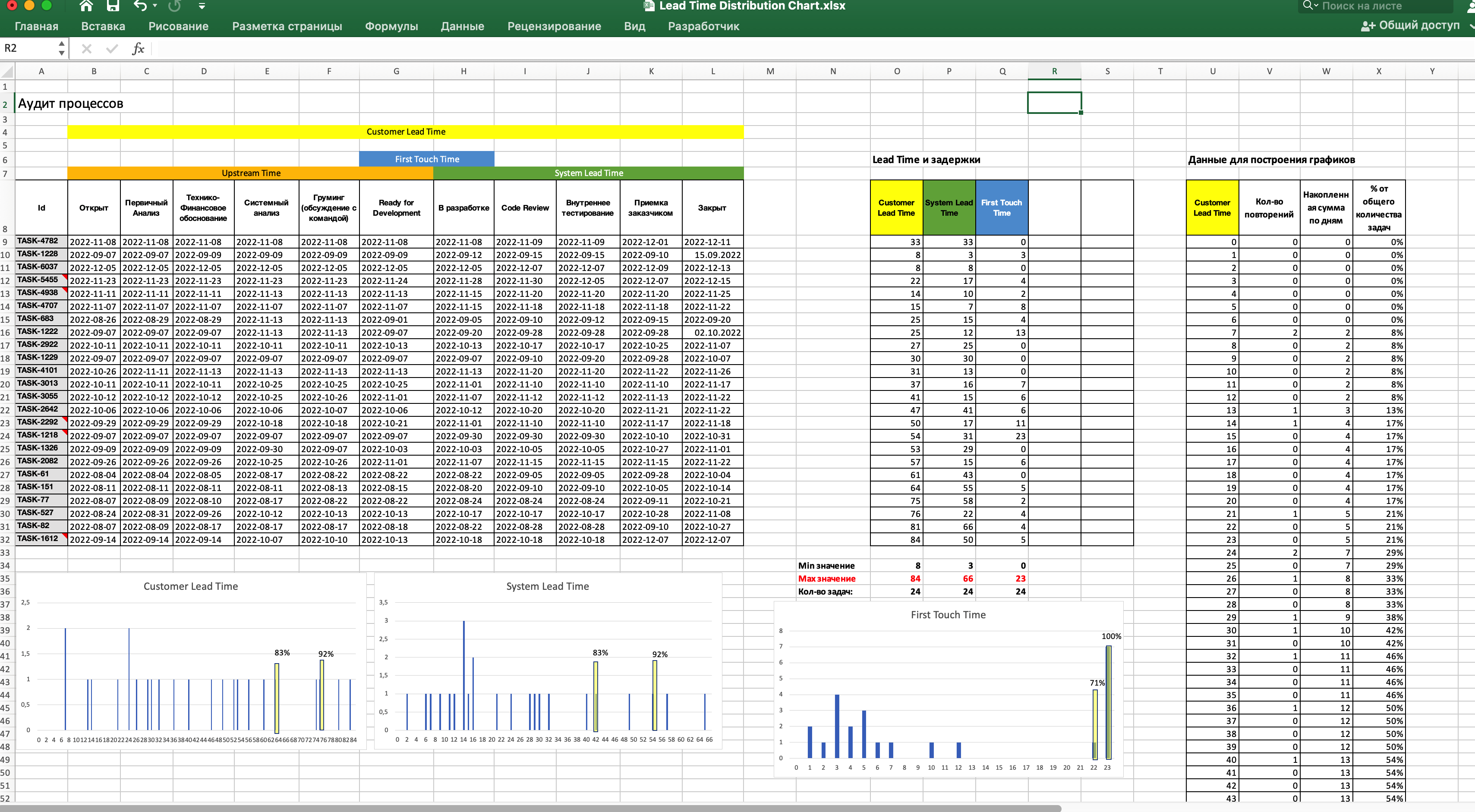This screenshot has height=812, width=1475.
Task: Open the undo history dropdown arrow
Action: tap(155, 6)
